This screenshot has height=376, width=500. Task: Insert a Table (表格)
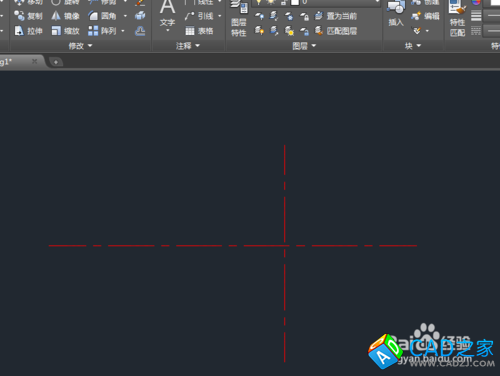199,31
